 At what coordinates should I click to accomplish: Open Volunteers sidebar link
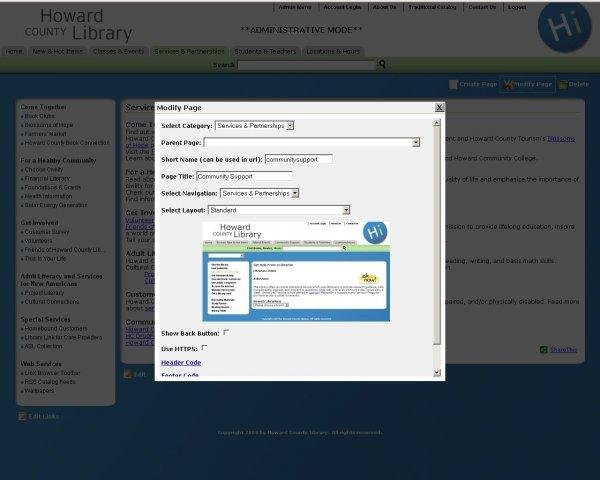pyautogui.click(x=38, y=241)
